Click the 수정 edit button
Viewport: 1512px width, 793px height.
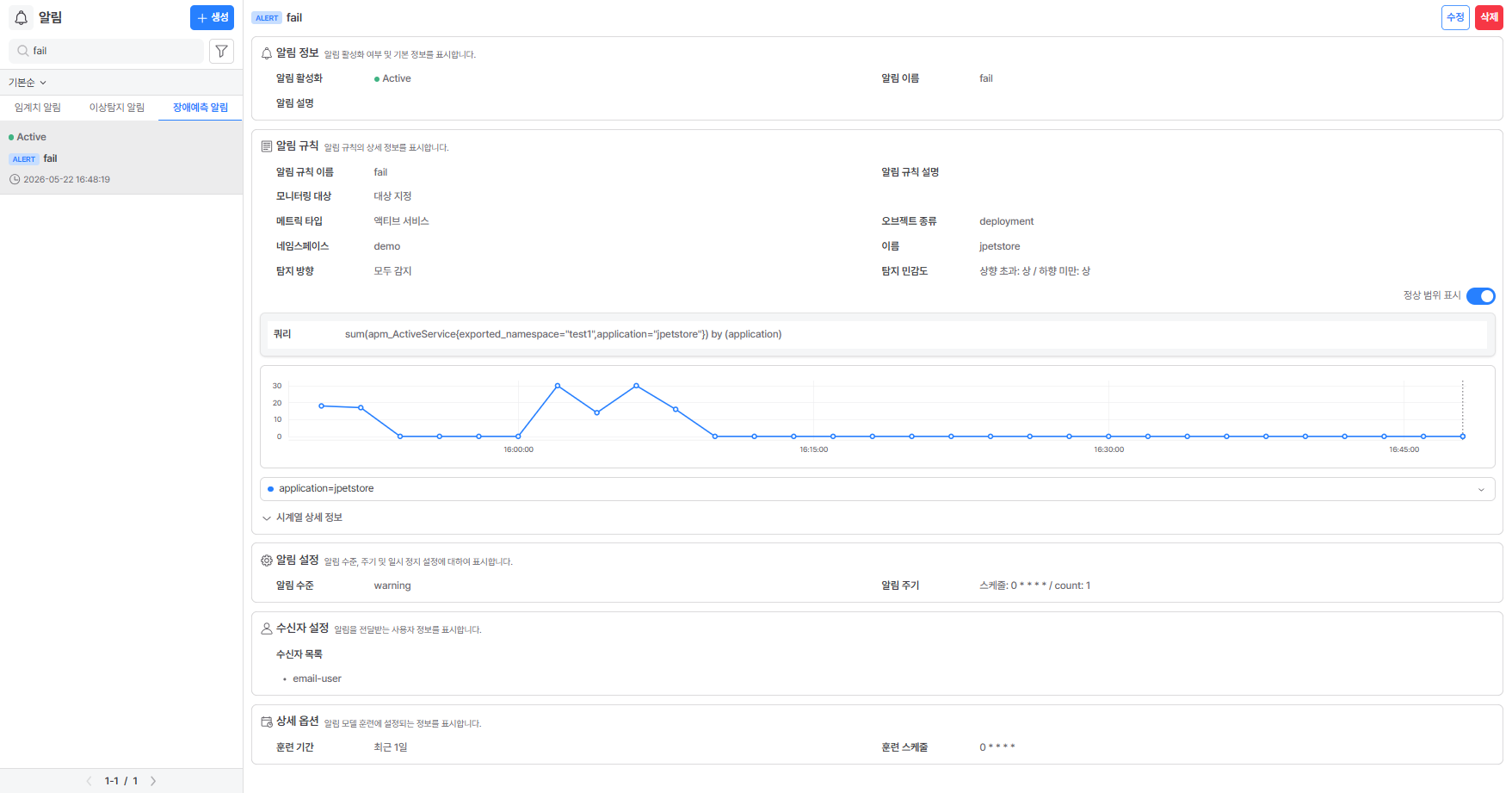1455,17
